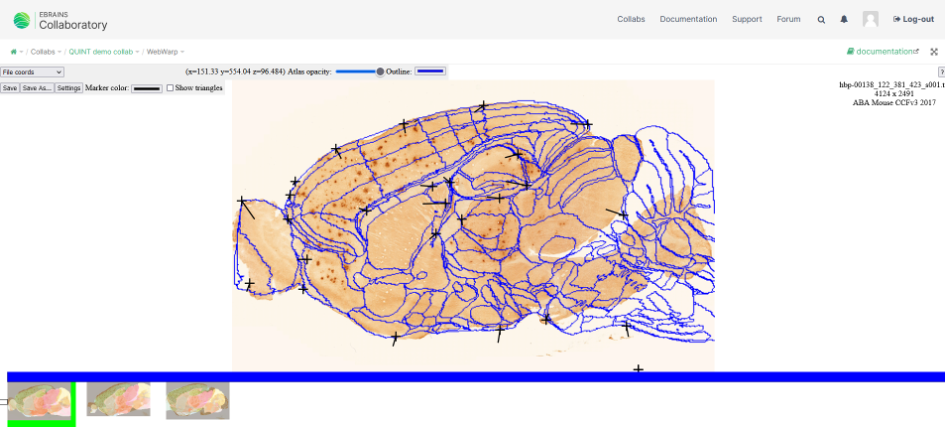The width and height of the screenshot is (945, 427).
Task: Expand the Collabs breadcrumb dropdown
Action: click(45, 51)
